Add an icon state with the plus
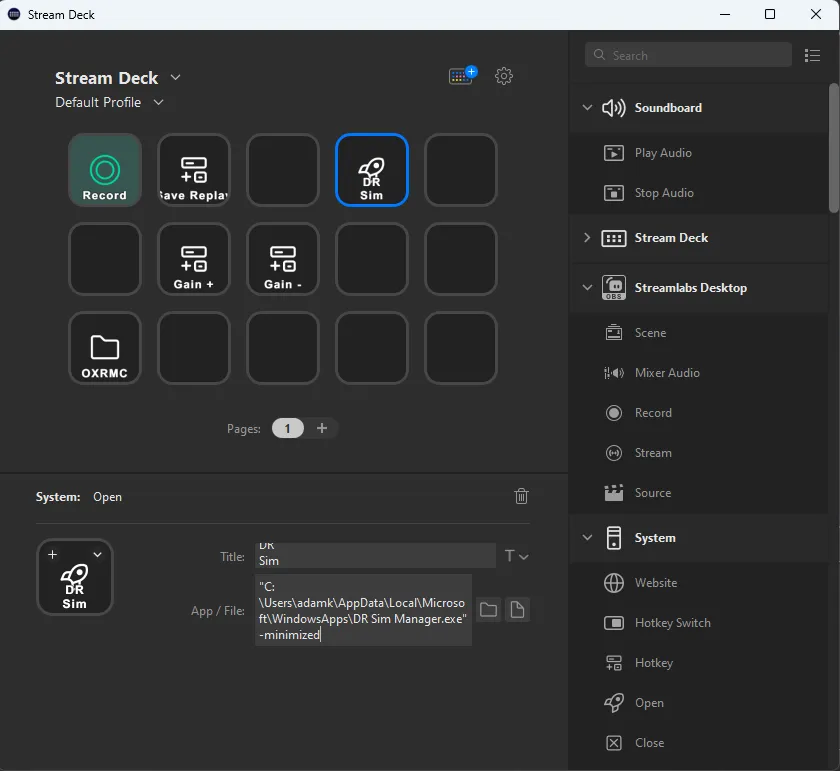The image size is (840, 771). pos(52,555)
